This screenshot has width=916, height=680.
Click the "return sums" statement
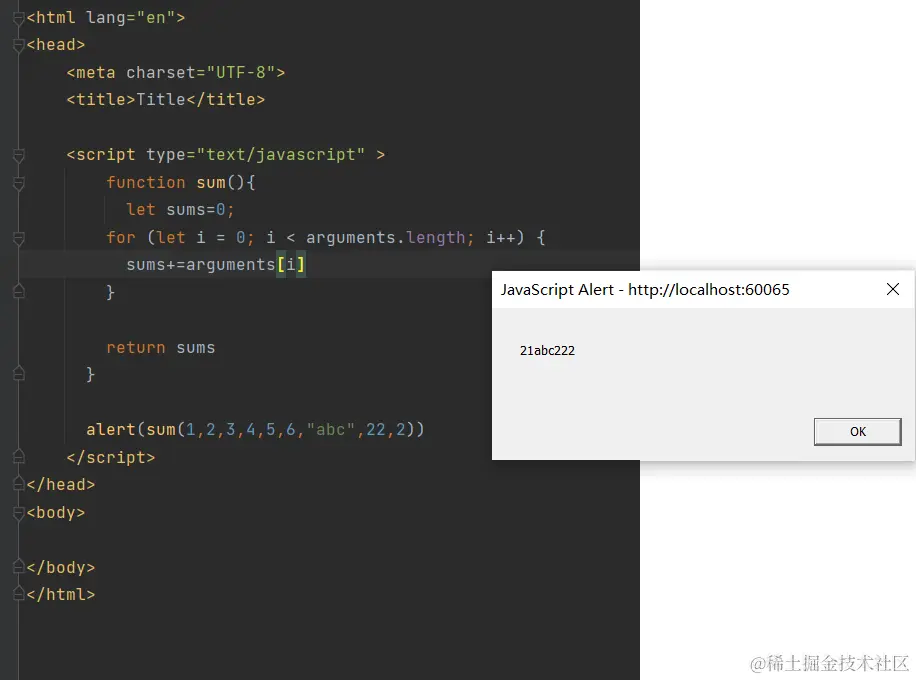(161, 348)
